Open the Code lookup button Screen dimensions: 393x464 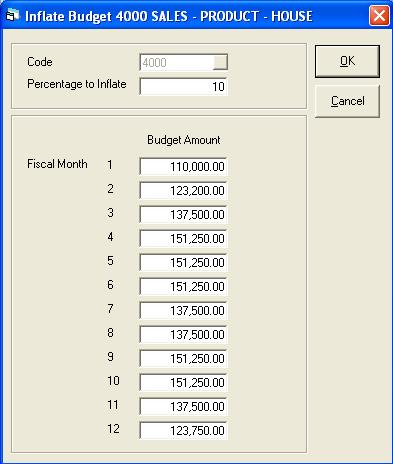(x=220, y=62)
